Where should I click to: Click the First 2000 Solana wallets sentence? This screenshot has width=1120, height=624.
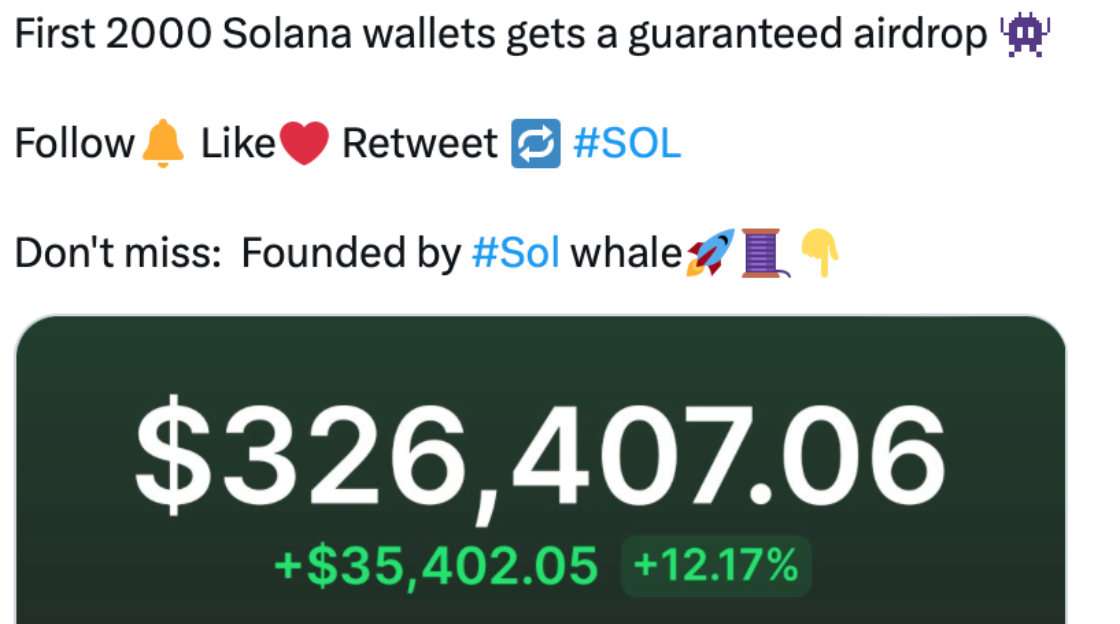tap(500, 34)
